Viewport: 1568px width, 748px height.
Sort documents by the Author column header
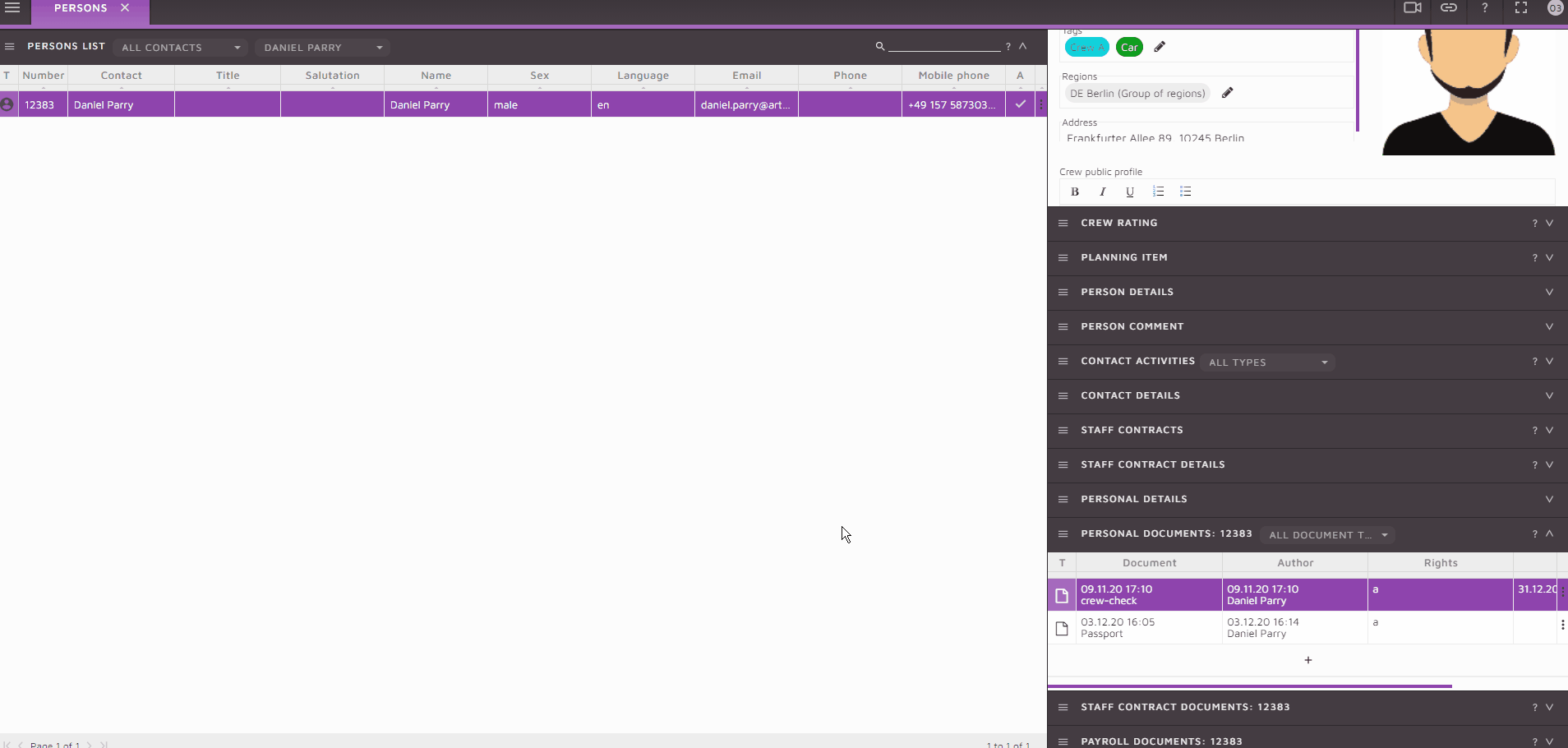[x=1295, y=563]
